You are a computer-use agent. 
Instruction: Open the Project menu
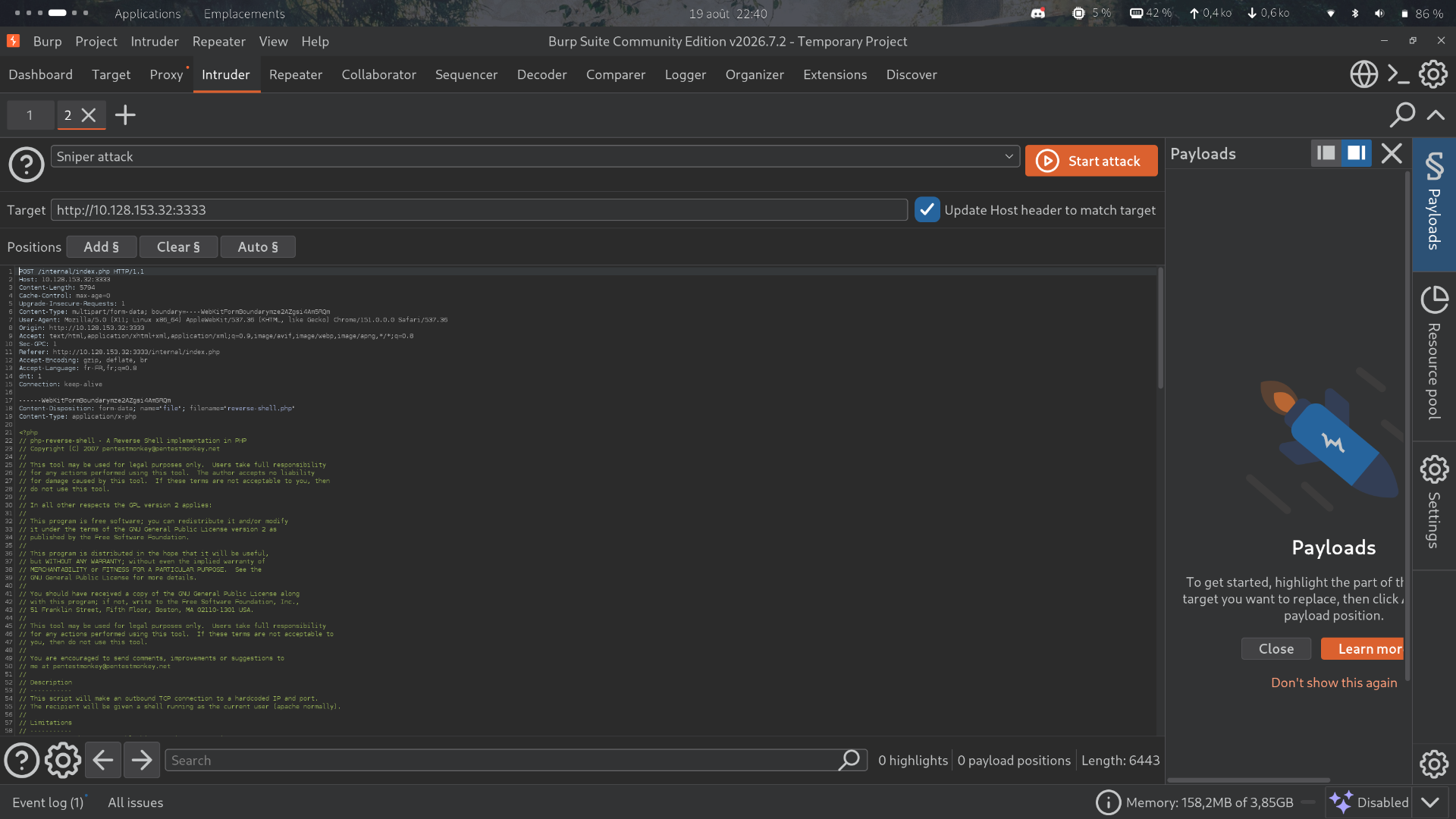click(x=96, y=42)
